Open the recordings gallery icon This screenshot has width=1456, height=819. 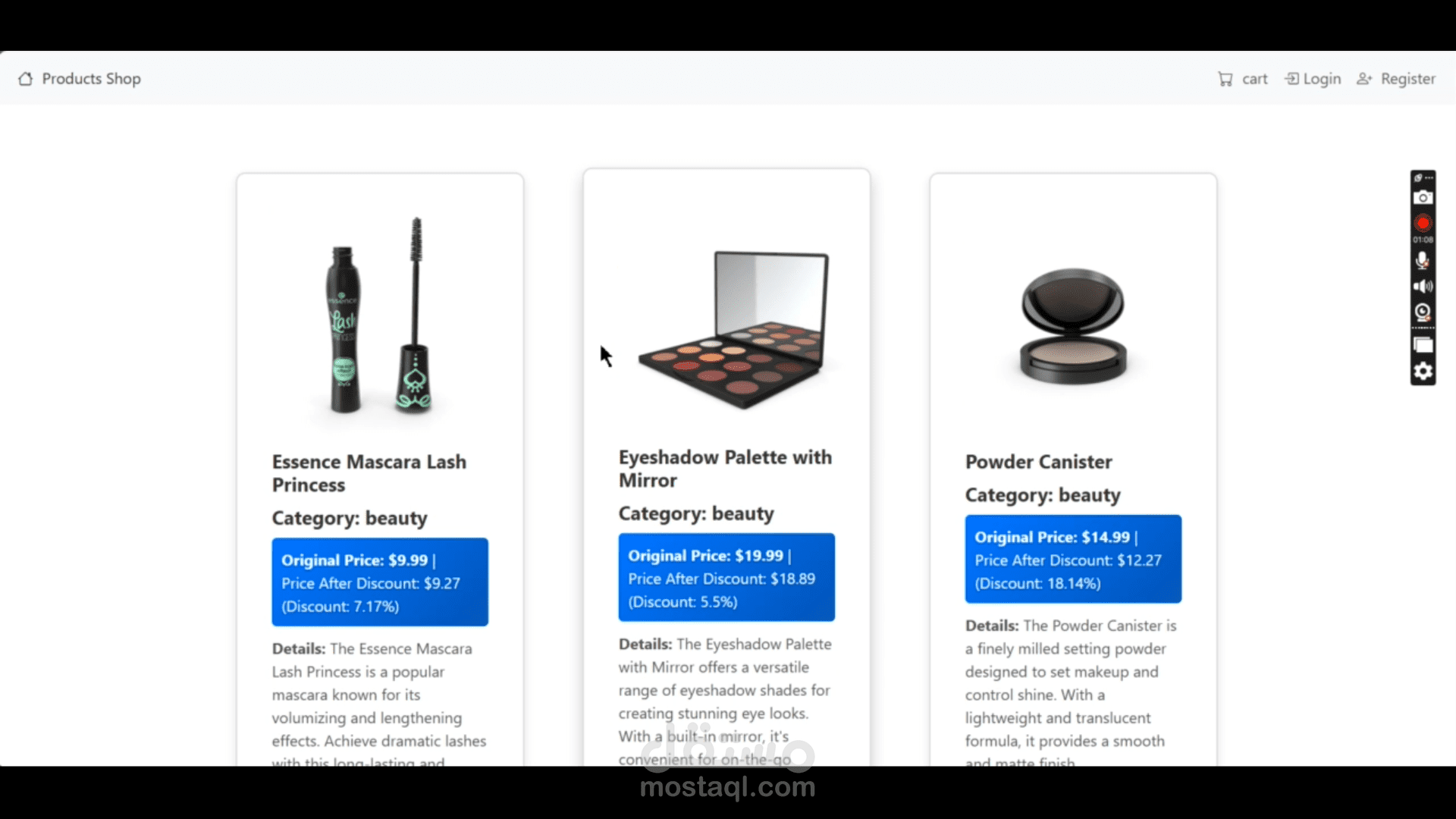(x=1423, y=346)
